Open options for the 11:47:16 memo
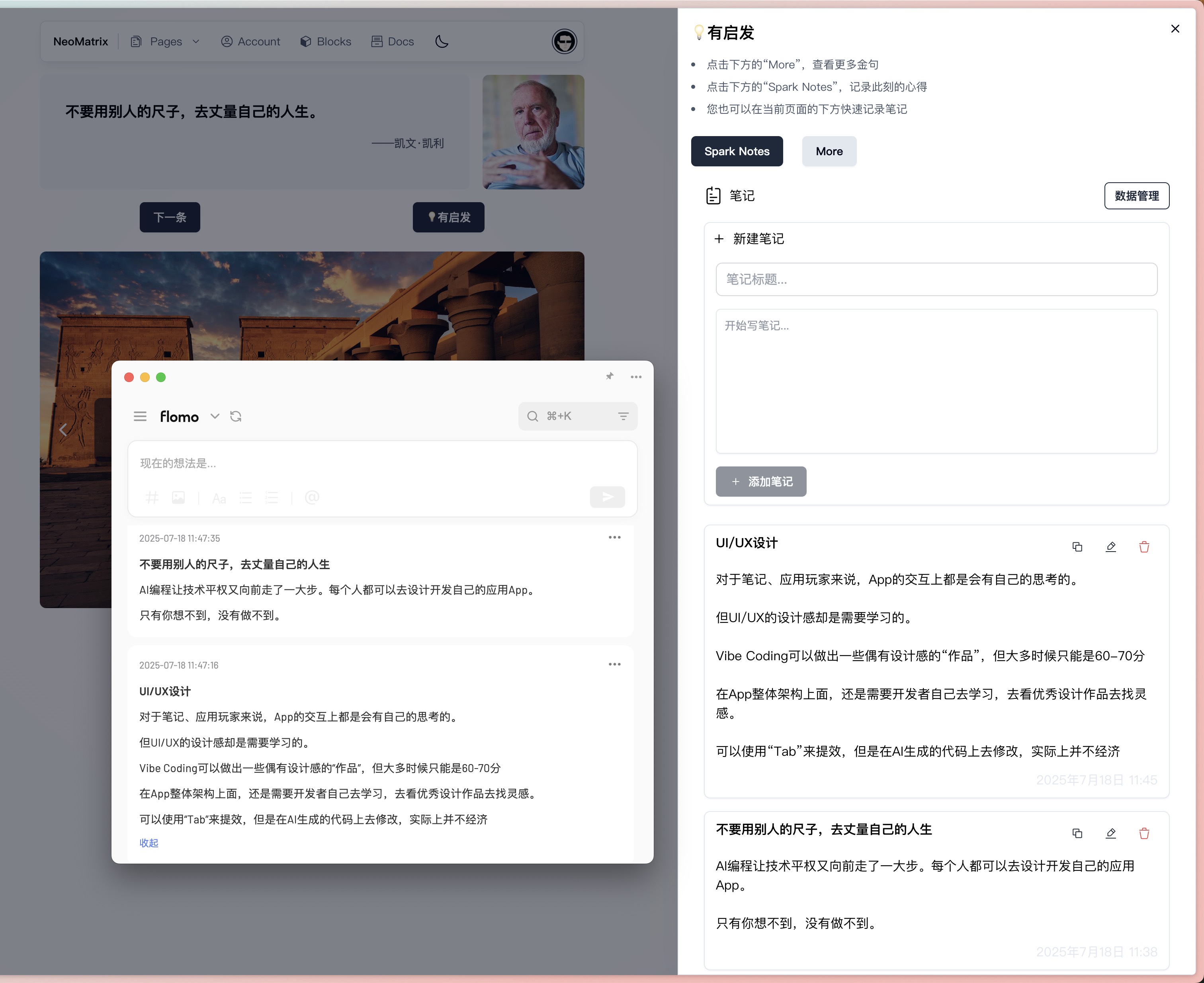This screenshot has height=983, width=1204. 615,664
